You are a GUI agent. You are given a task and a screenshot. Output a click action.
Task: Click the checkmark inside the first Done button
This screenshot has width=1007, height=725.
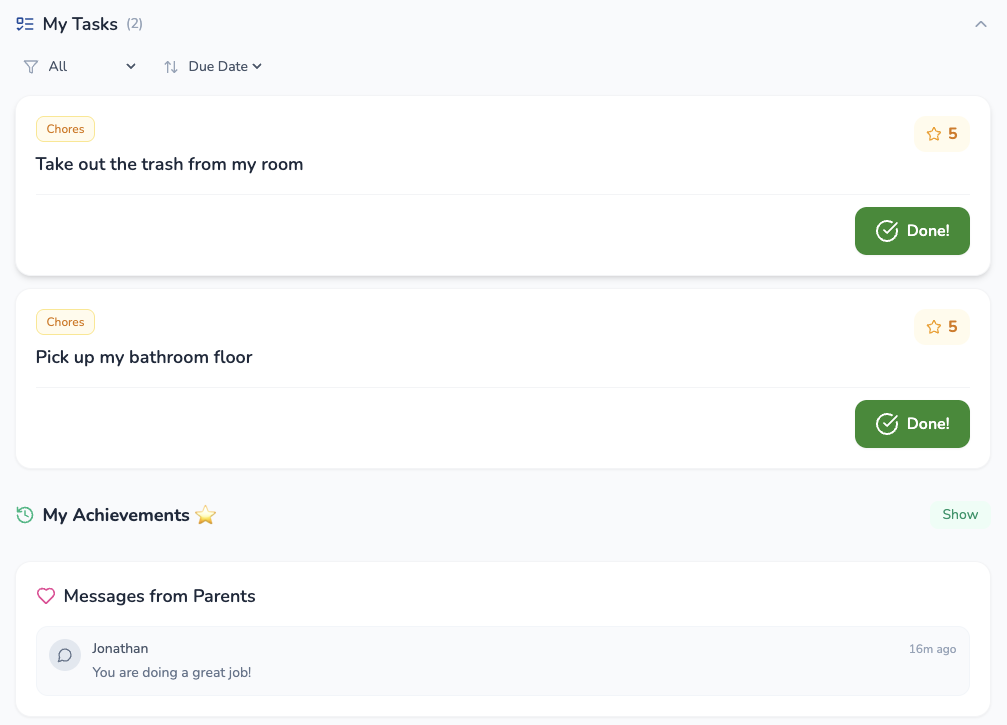[886, 230]
